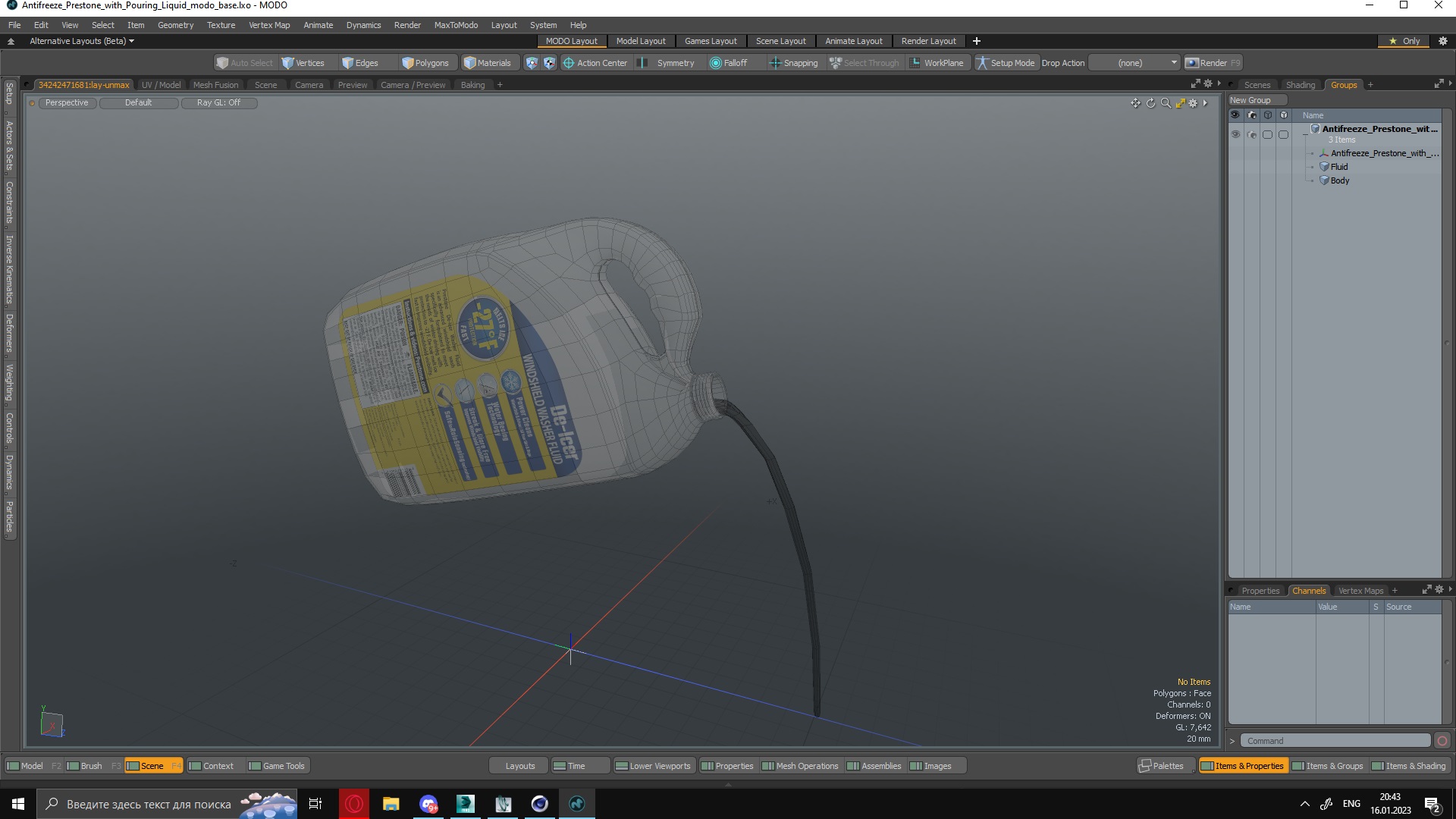Image resolution: width=1456 pixels, height=819 pixels.
Task: Click the eye column header icon
Action: coord(1235,115)
